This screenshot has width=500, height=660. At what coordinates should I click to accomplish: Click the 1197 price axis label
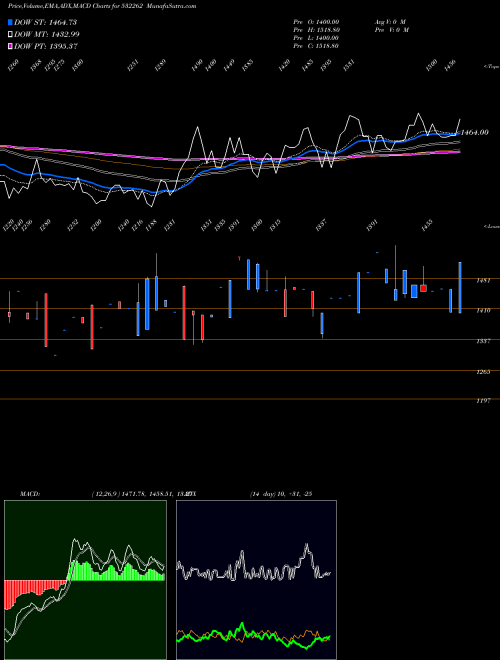click(483, 401)
